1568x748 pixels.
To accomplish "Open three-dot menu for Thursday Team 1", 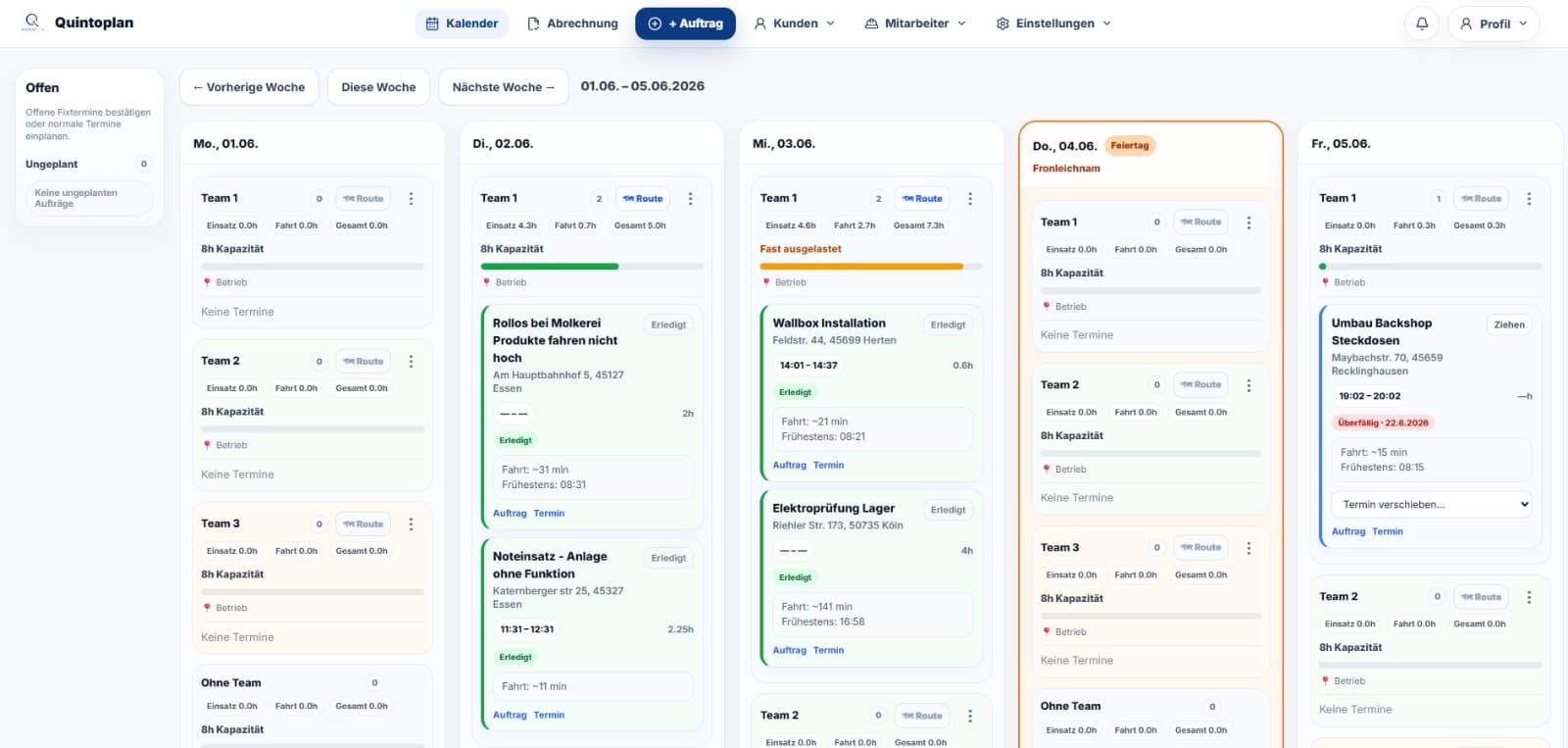I will (x=1249, y=223).
